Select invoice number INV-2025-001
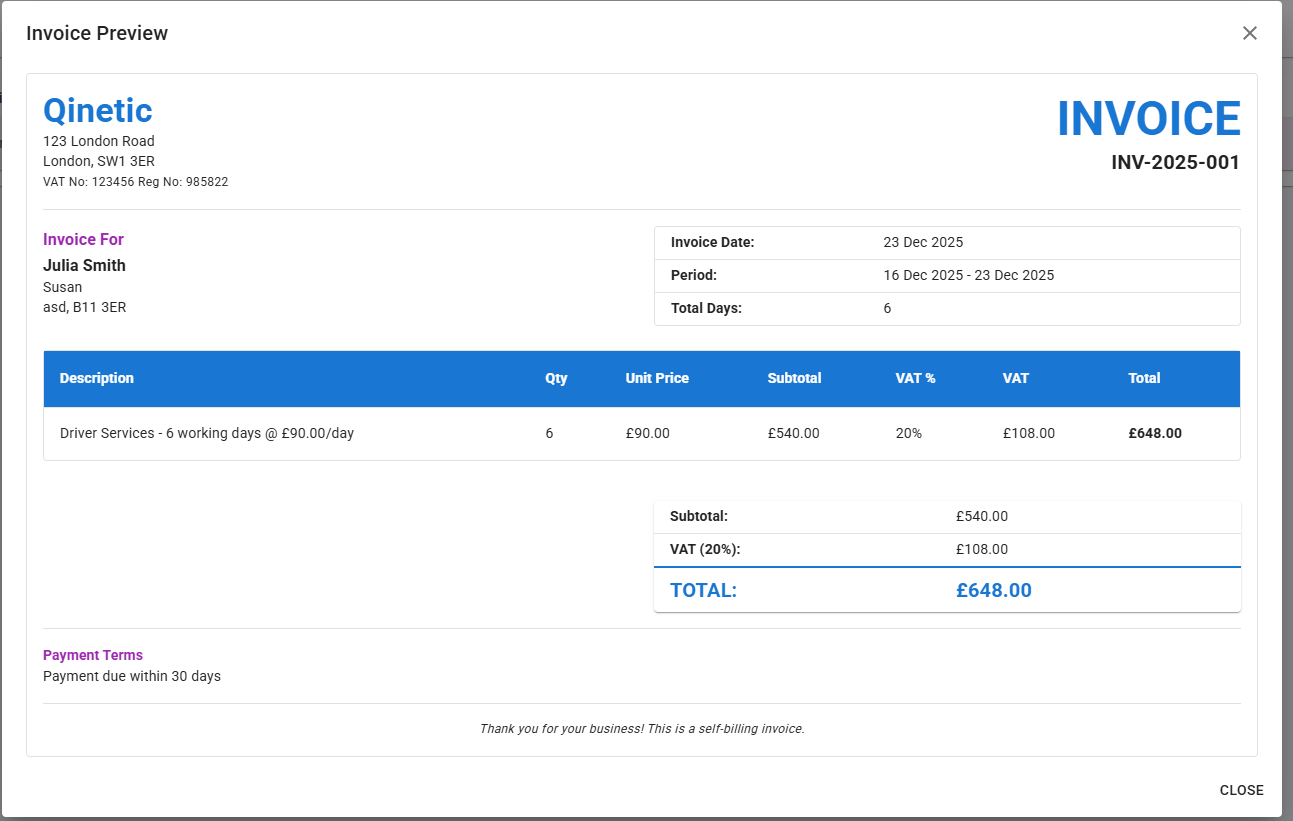This screenshot has height=821, width=1293. click(1175, 162)
